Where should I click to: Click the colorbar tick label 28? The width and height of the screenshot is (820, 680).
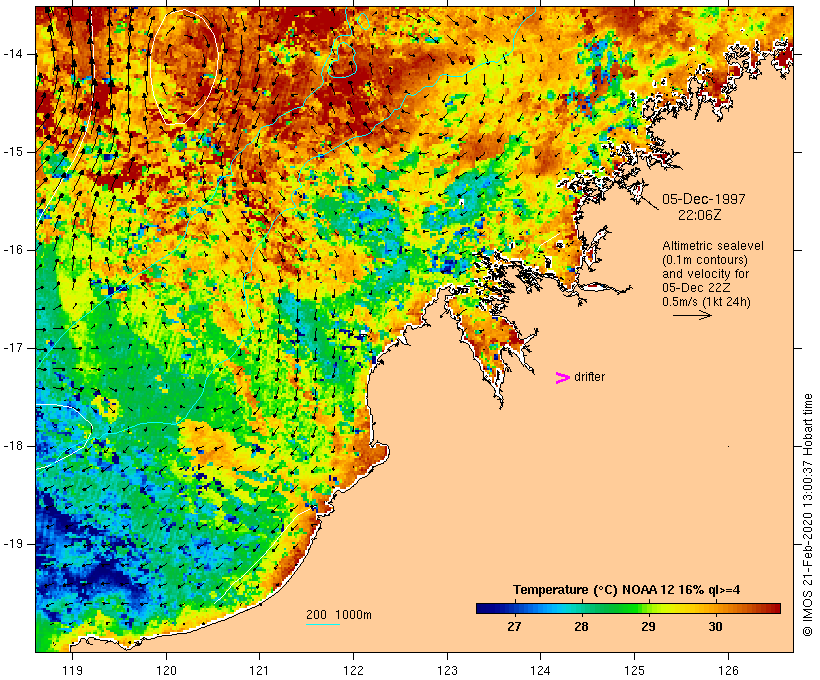point(581,626)
